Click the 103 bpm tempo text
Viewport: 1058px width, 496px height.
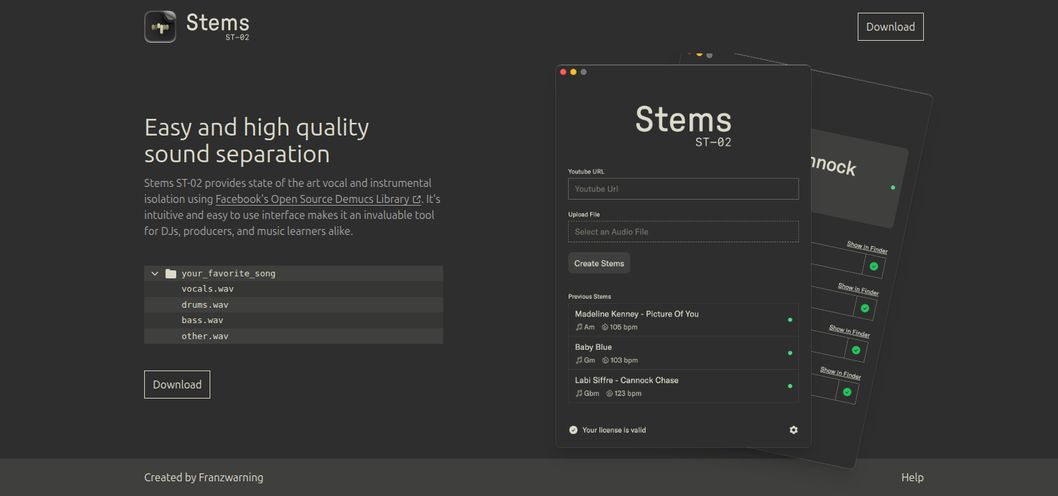click(x=624, y=360)
